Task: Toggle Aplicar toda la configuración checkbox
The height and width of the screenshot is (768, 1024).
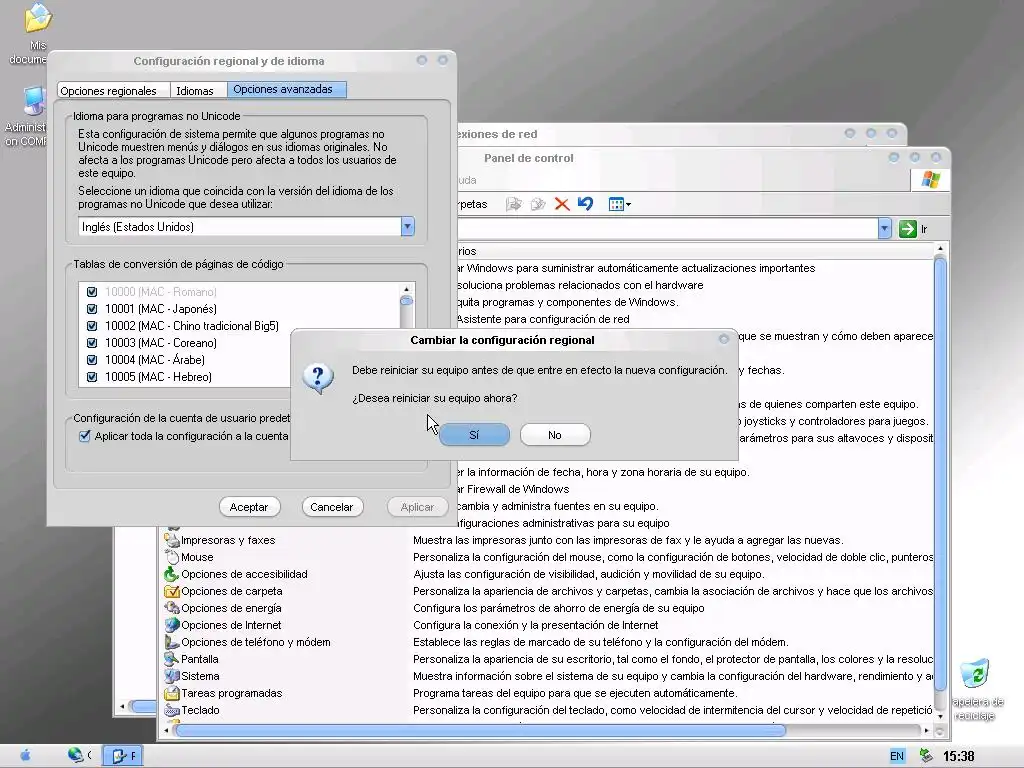Action: [84, 436]
